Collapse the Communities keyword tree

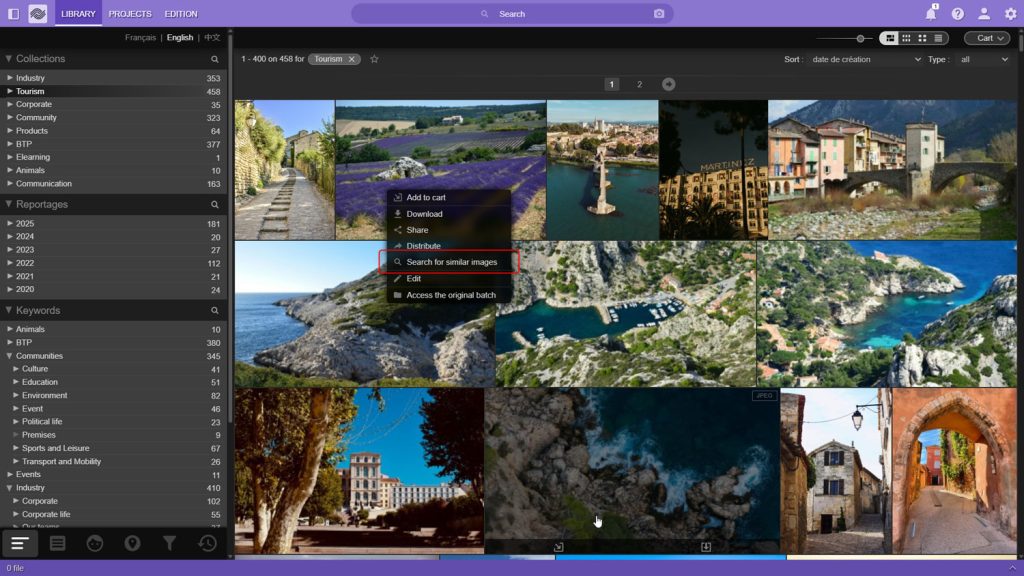[x=9, y=356]
